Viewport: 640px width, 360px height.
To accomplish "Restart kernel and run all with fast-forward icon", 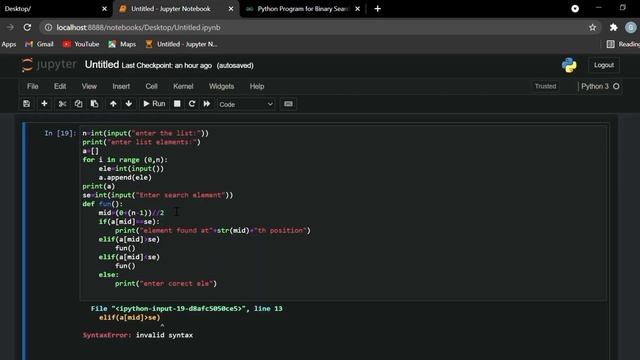I will (207, 104).
